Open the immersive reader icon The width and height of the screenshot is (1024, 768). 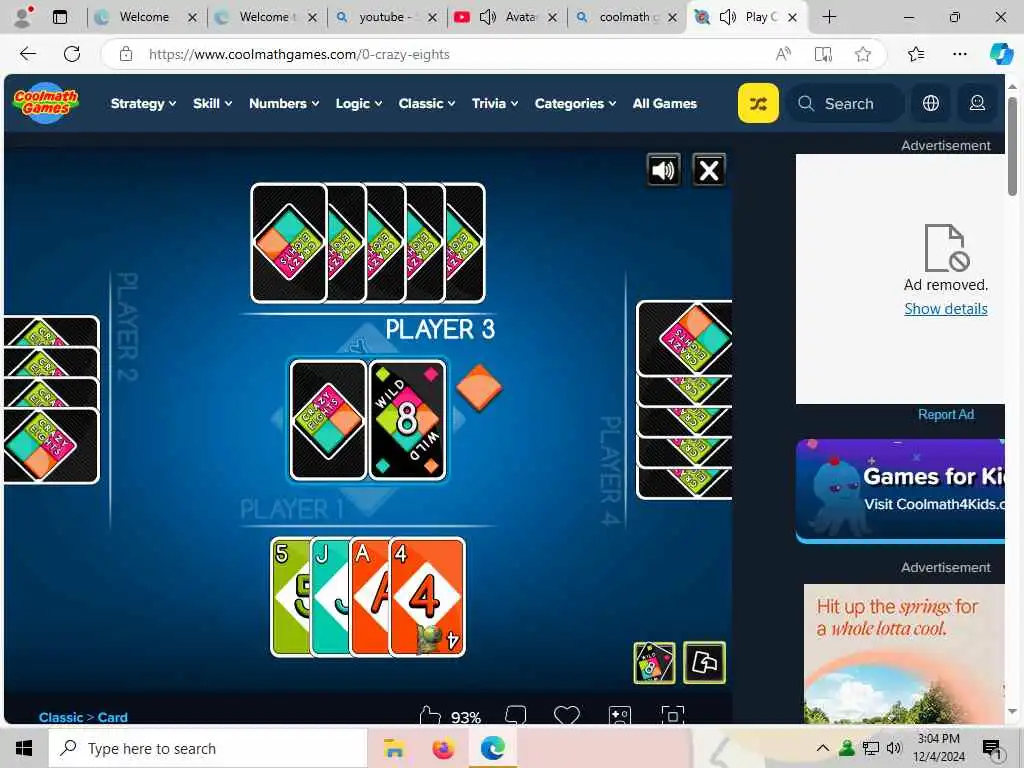[x=823, y=54]
